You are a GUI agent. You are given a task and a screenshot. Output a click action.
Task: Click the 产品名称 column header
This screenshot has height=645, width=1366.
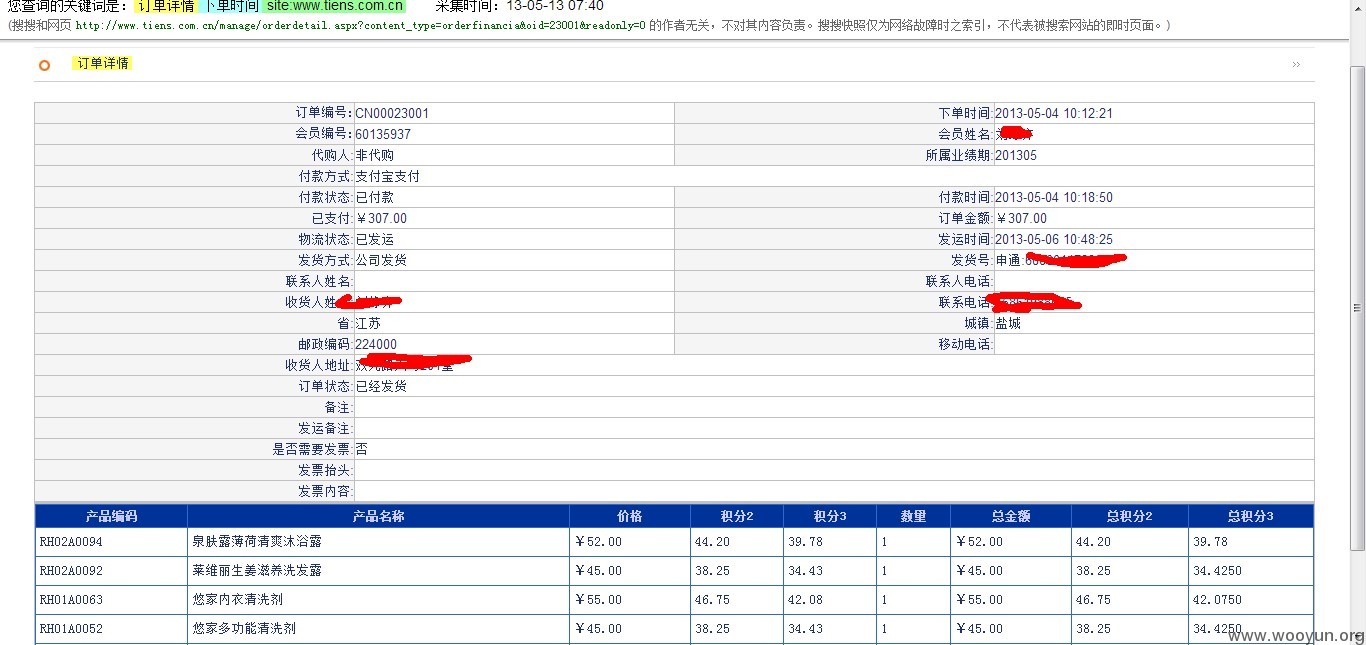[378, 517]
